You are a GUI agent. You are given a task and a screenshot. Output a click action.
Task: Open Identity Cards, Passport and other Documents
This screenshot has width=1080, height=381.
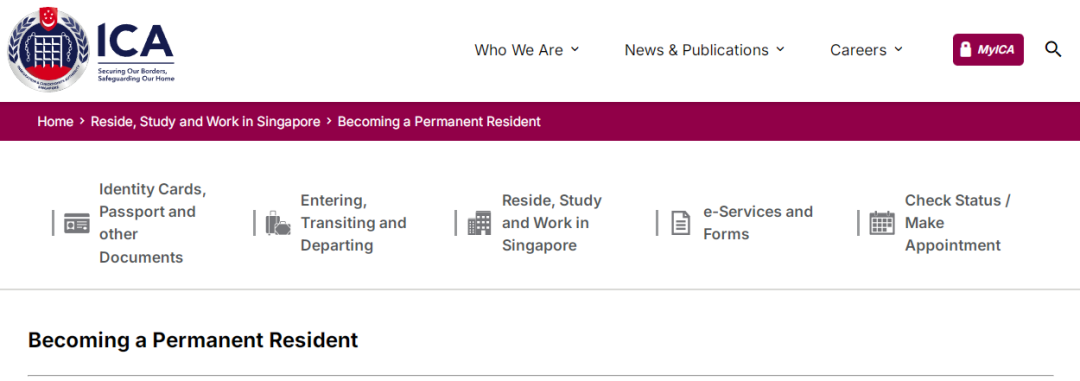click(x=153, y=223)
